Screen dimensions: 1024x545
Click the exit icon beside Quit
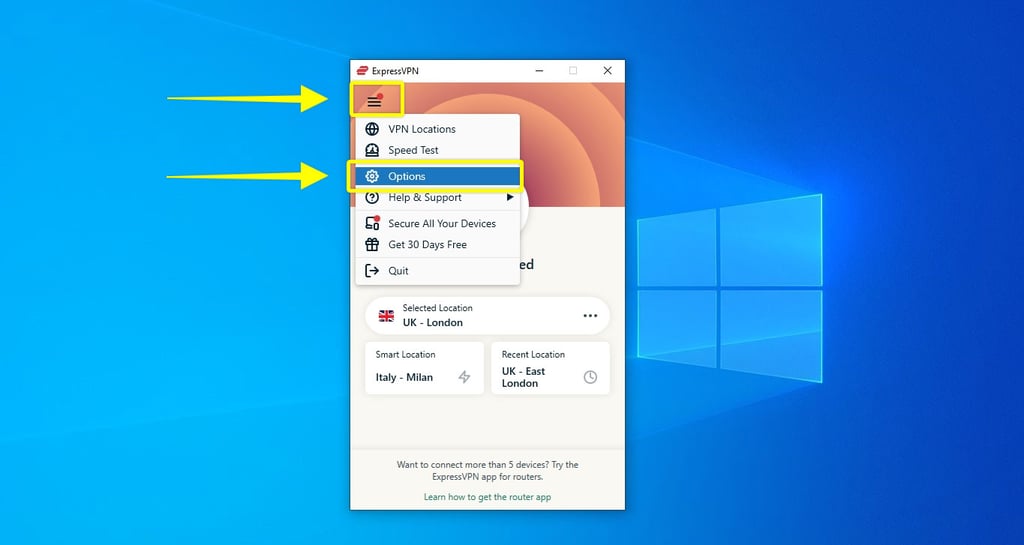pyautogui.click(x=372, y=271)
